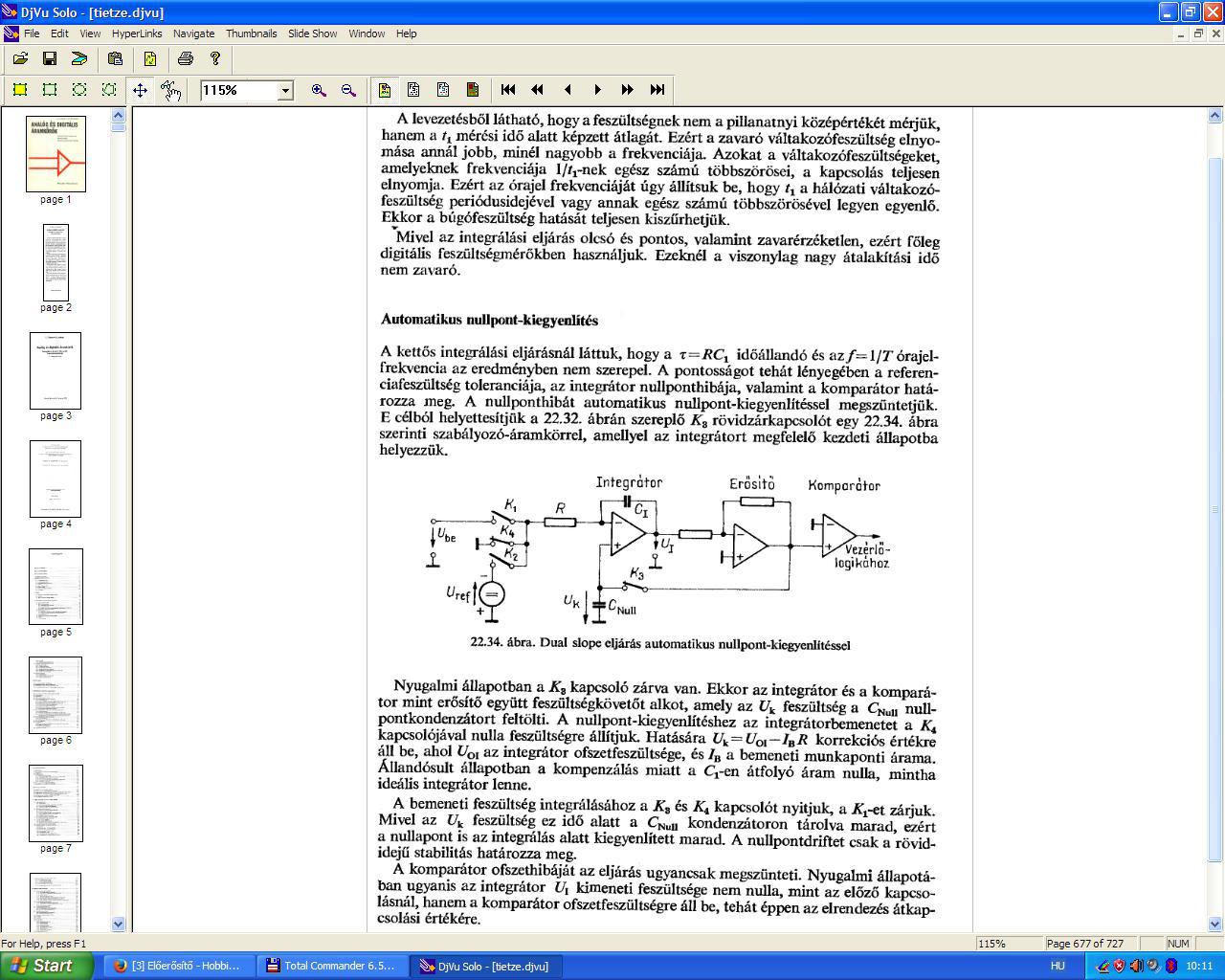Click the DjVu Solo taskbar button
Screen dimensions: 1225x980
(x=487, y=966)
